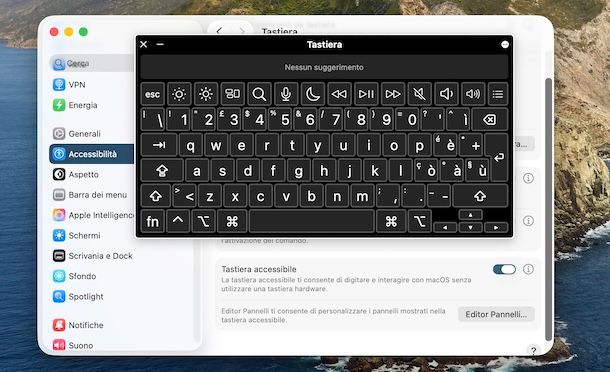Click the settings search field Cerca
Screen dimensions: 610x372
(x=91, y=63)
